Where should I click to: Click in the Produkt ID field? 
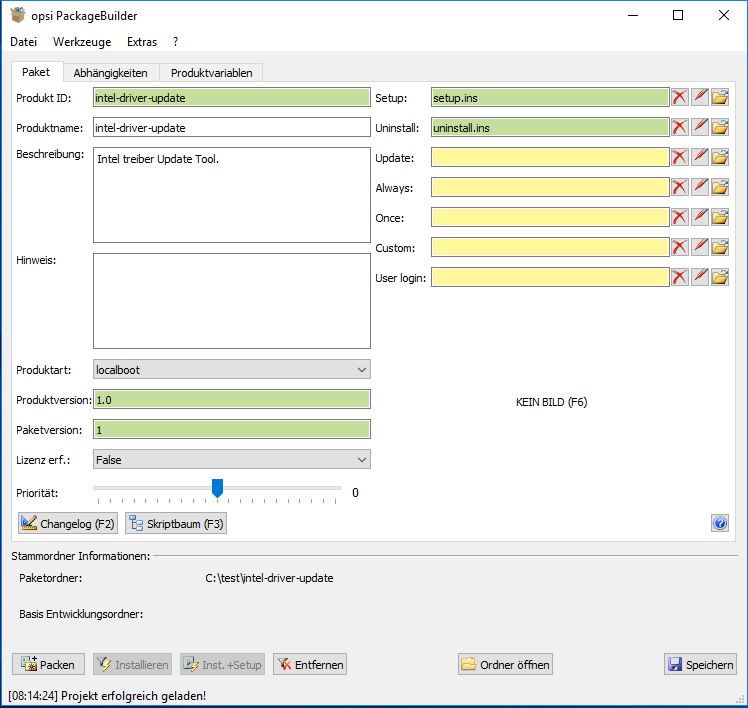[x=232, y=97]
